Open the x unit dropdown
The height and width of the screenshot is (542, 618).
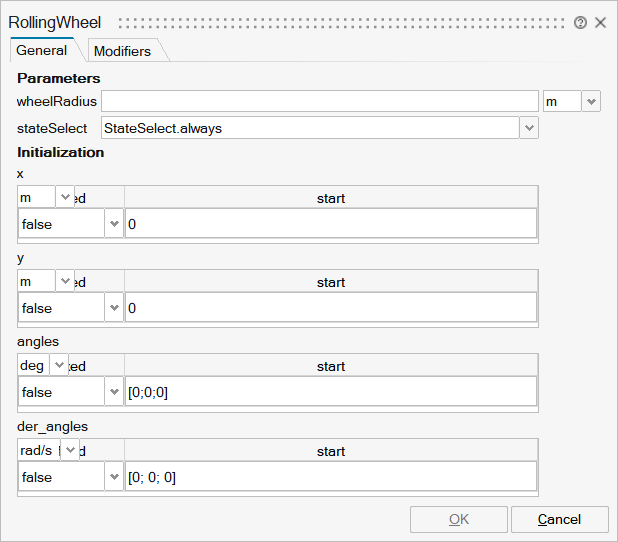66,197
